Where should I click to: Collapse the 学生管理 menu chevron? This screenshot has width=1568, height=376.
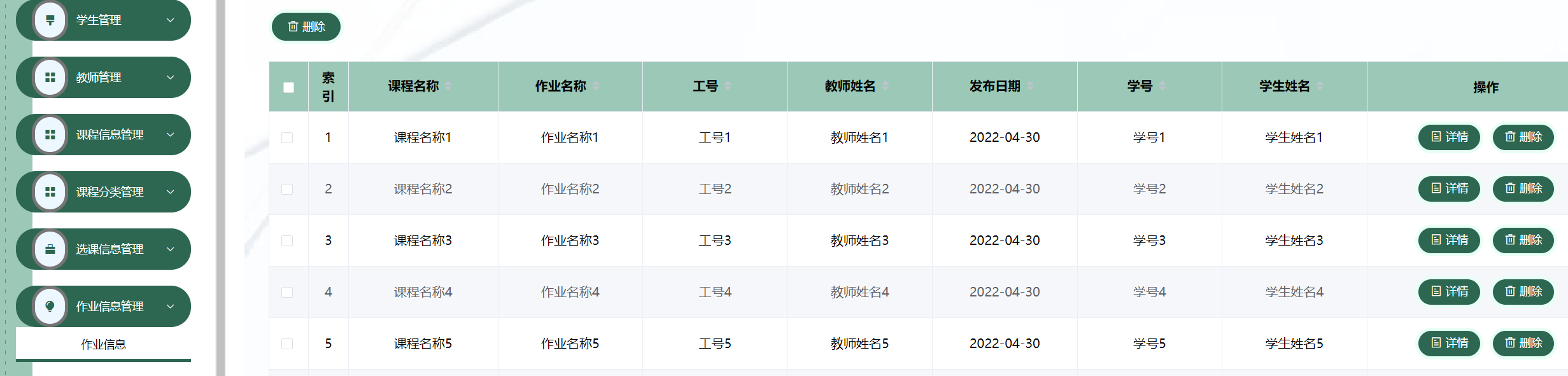pyautogui.click(x=169, y=20)
